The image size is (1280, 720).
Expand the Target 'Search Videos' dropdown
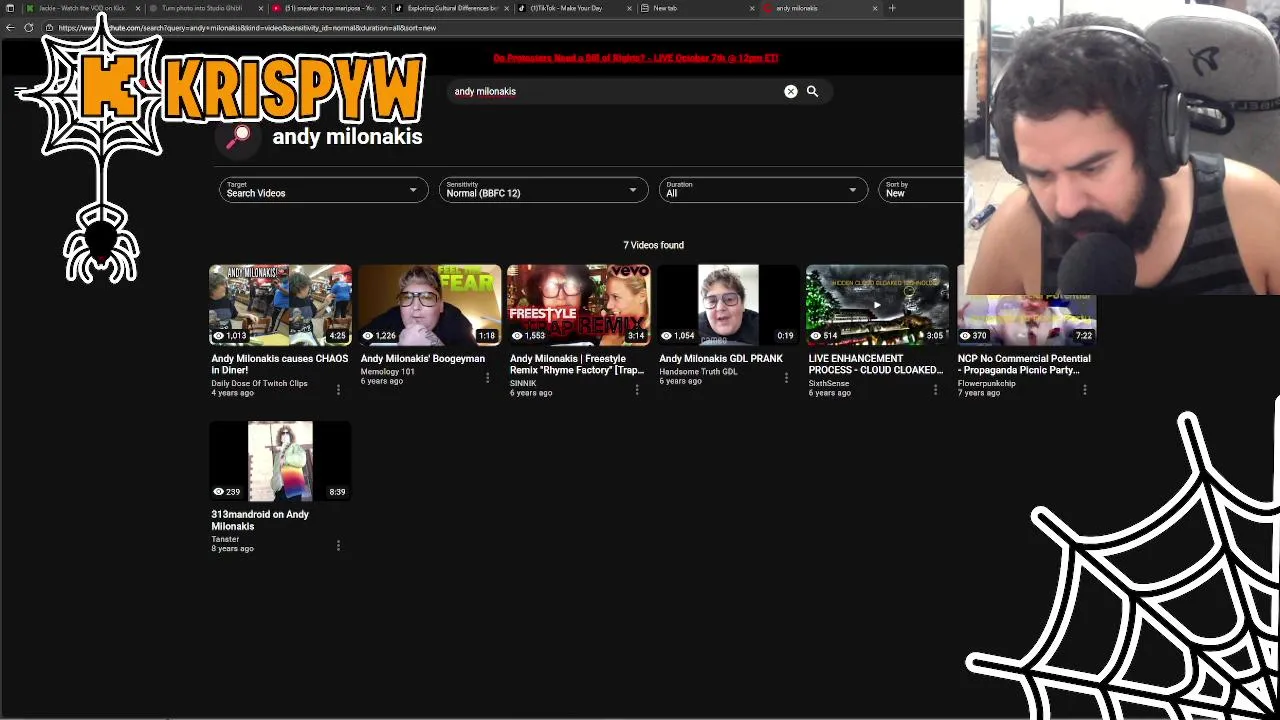(x=324, y=190)
